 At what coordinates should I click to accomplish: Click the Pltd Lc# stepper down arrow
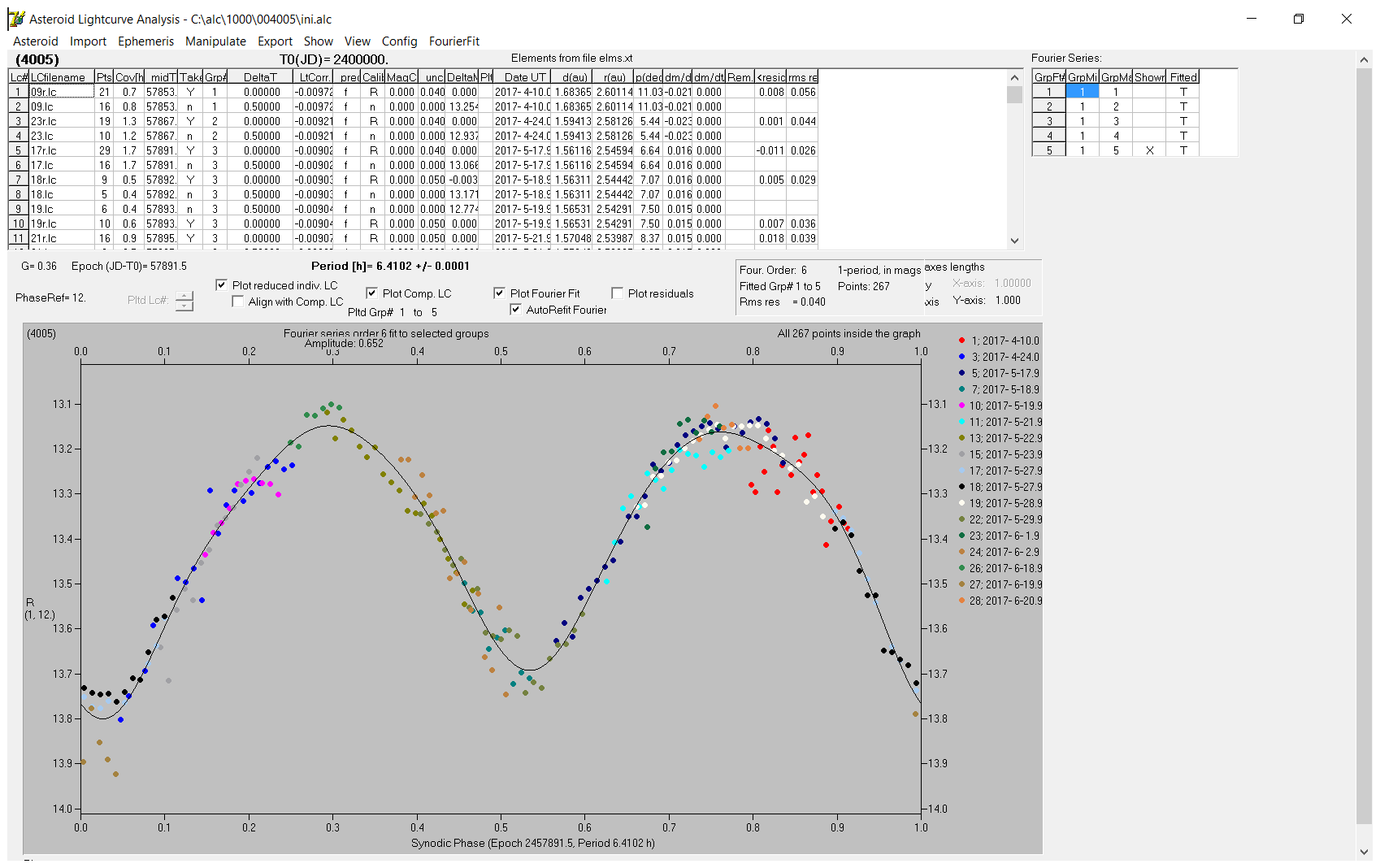[x=184, y=306]
